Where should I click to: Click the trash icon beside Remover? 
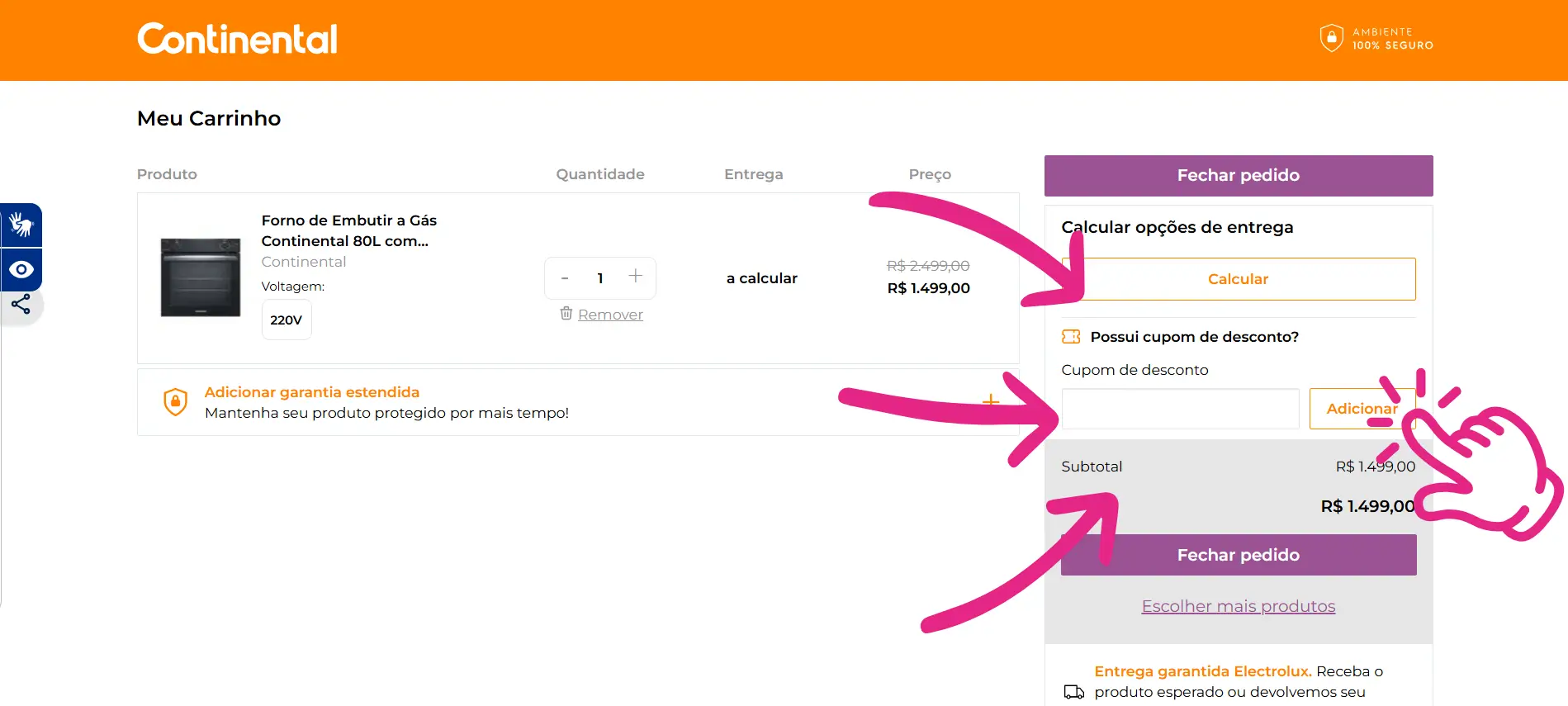566,313
